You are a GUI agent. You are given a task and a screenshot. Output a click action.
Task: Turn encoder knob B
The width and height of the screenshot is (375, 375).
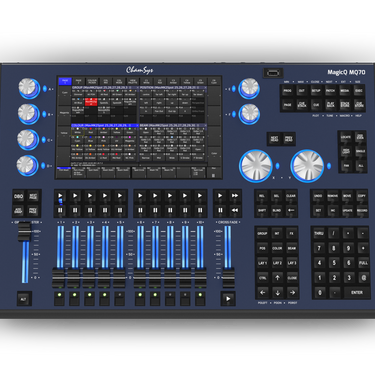tap(29, 114)
